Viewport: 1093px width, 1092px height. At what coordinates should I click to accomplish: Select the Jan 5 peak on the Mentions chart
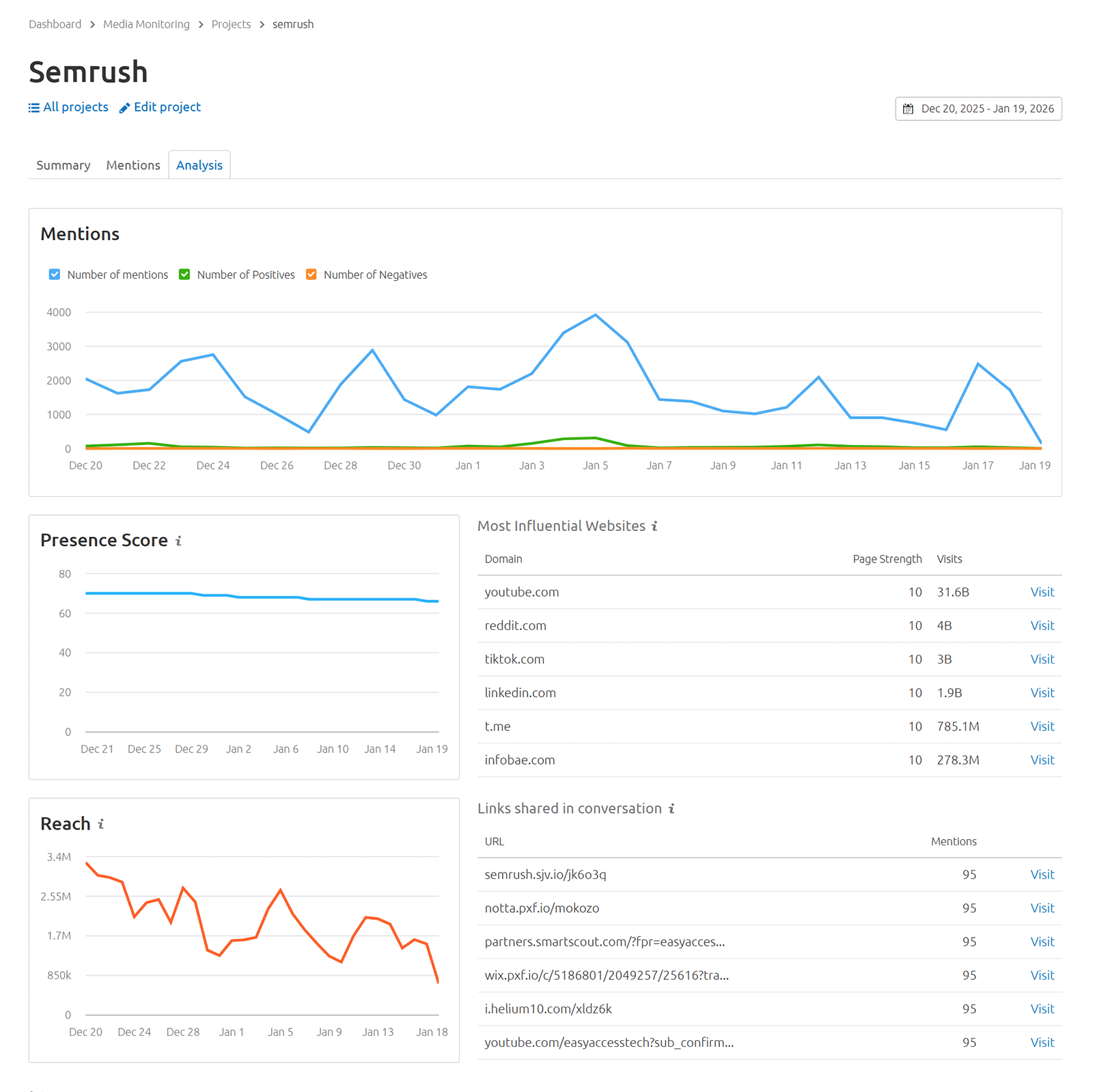pyautogui.click(x=596, y=314)
